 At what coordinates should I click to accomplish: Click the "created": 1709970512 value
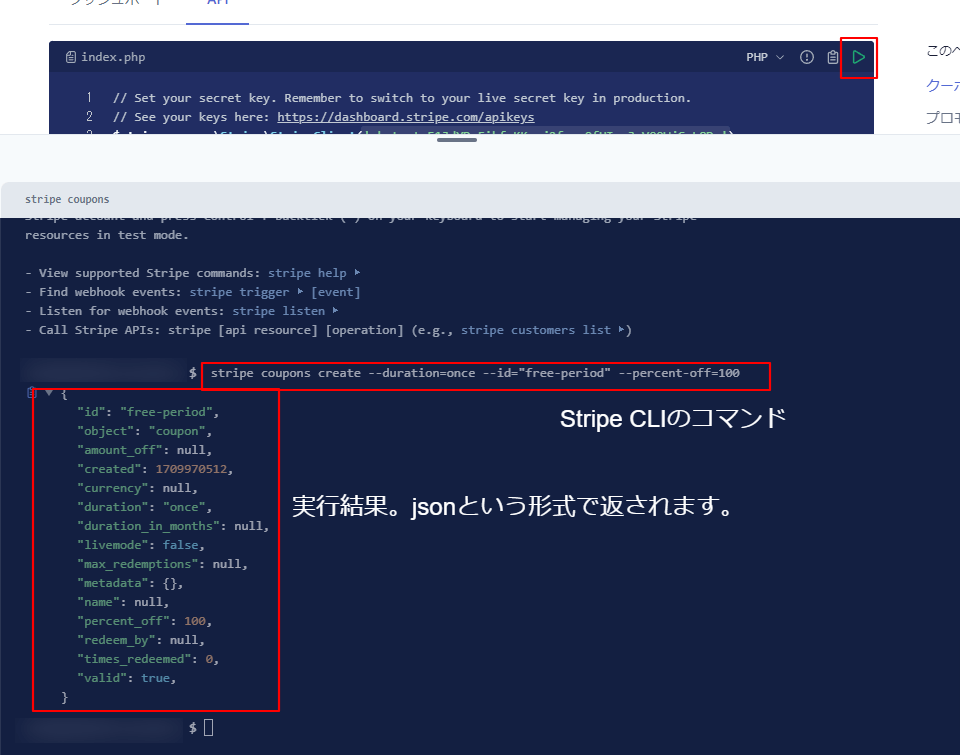click(191, 469)
